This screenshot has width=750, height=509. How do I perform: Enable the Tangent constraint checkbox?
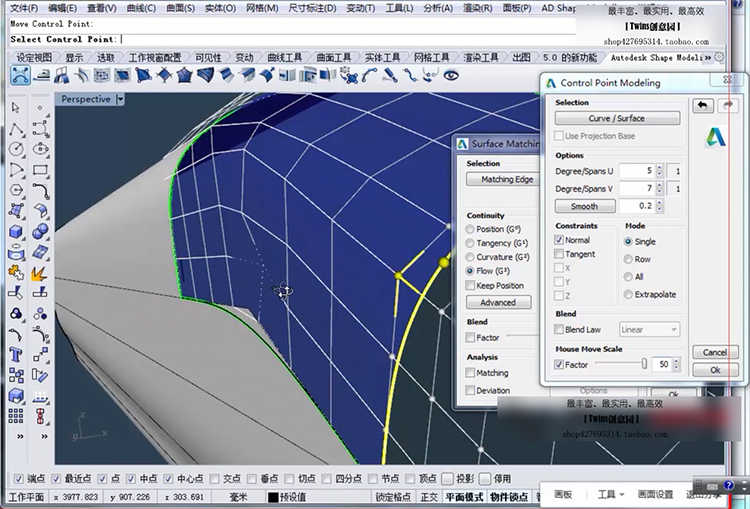coord(559,254)
